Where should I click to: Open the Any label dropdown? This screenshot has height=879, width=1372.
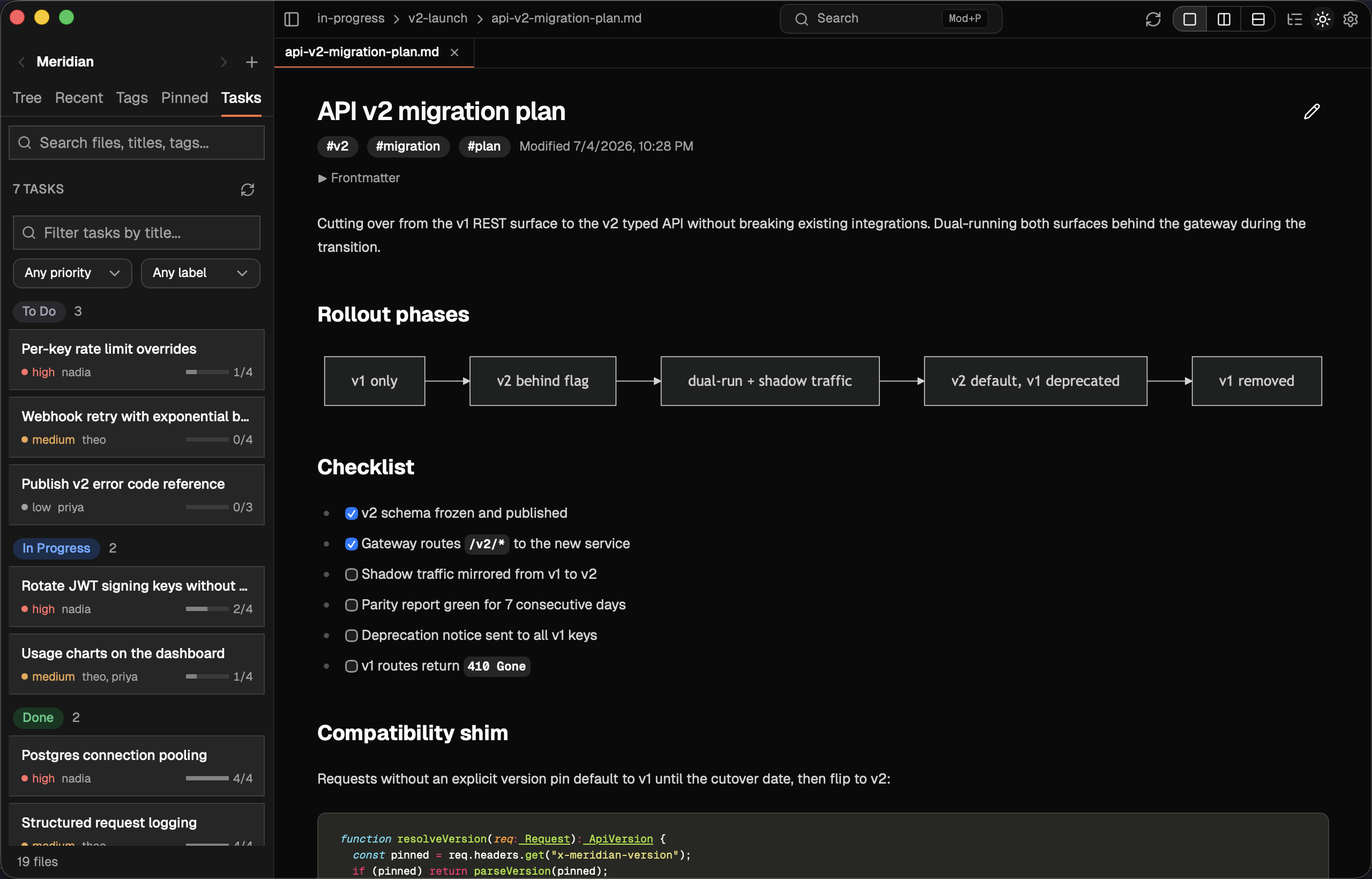tap(200, 273)
